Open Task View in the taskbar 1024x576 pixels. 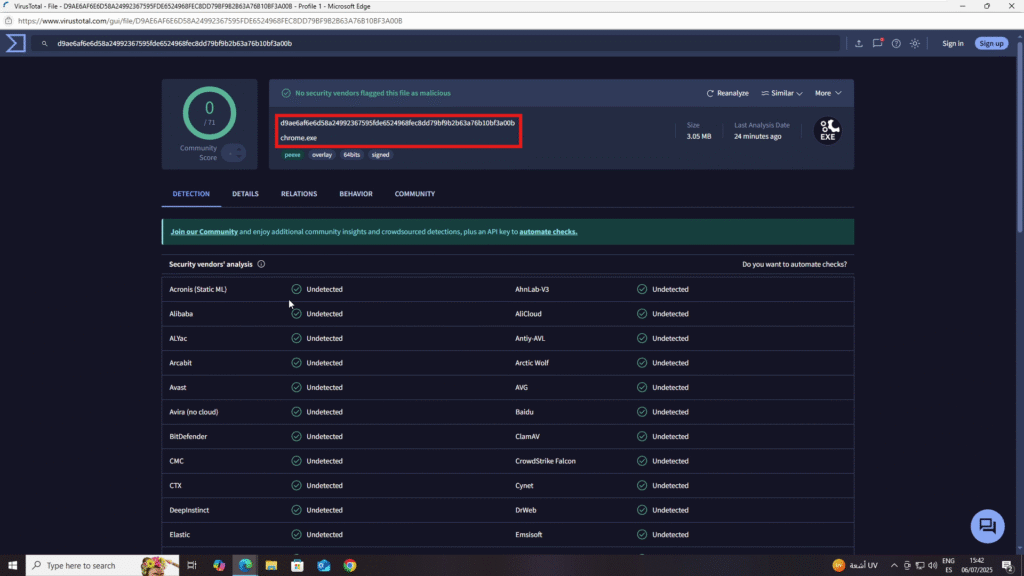191,566
